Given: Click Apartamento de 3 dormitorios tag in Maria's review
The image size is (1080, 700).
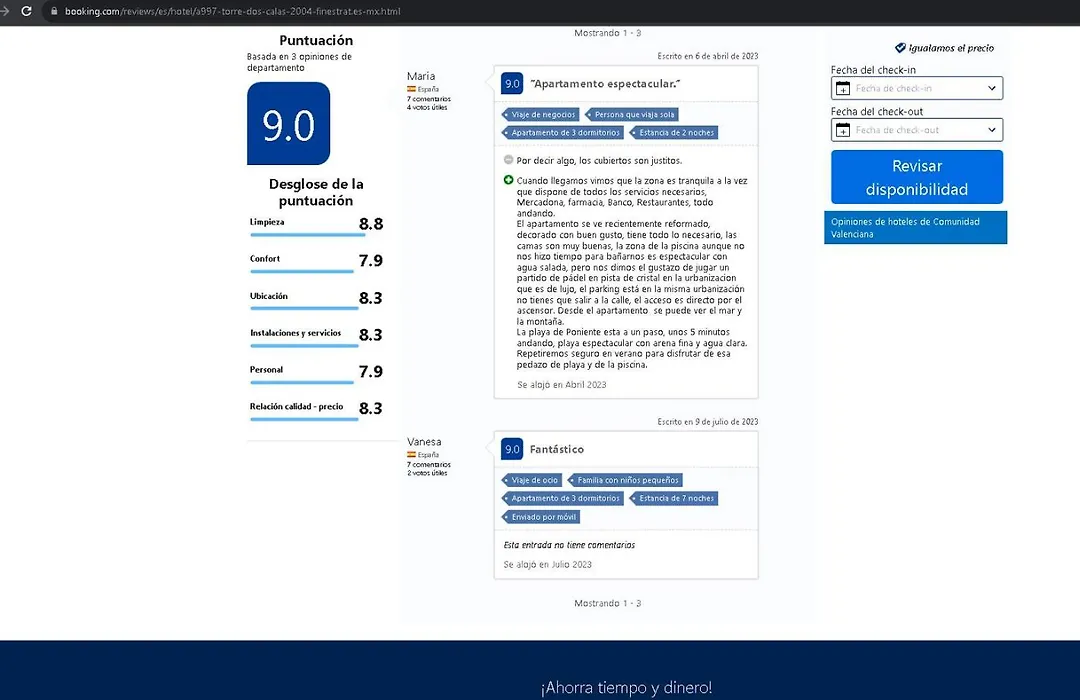Looking at the screenshot, I should pos(563,133).
